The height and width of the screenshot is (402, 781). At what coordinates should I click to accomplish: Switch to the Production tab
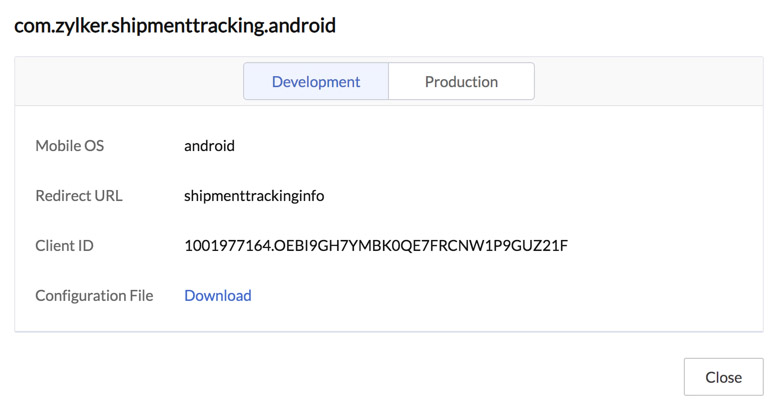461,81
